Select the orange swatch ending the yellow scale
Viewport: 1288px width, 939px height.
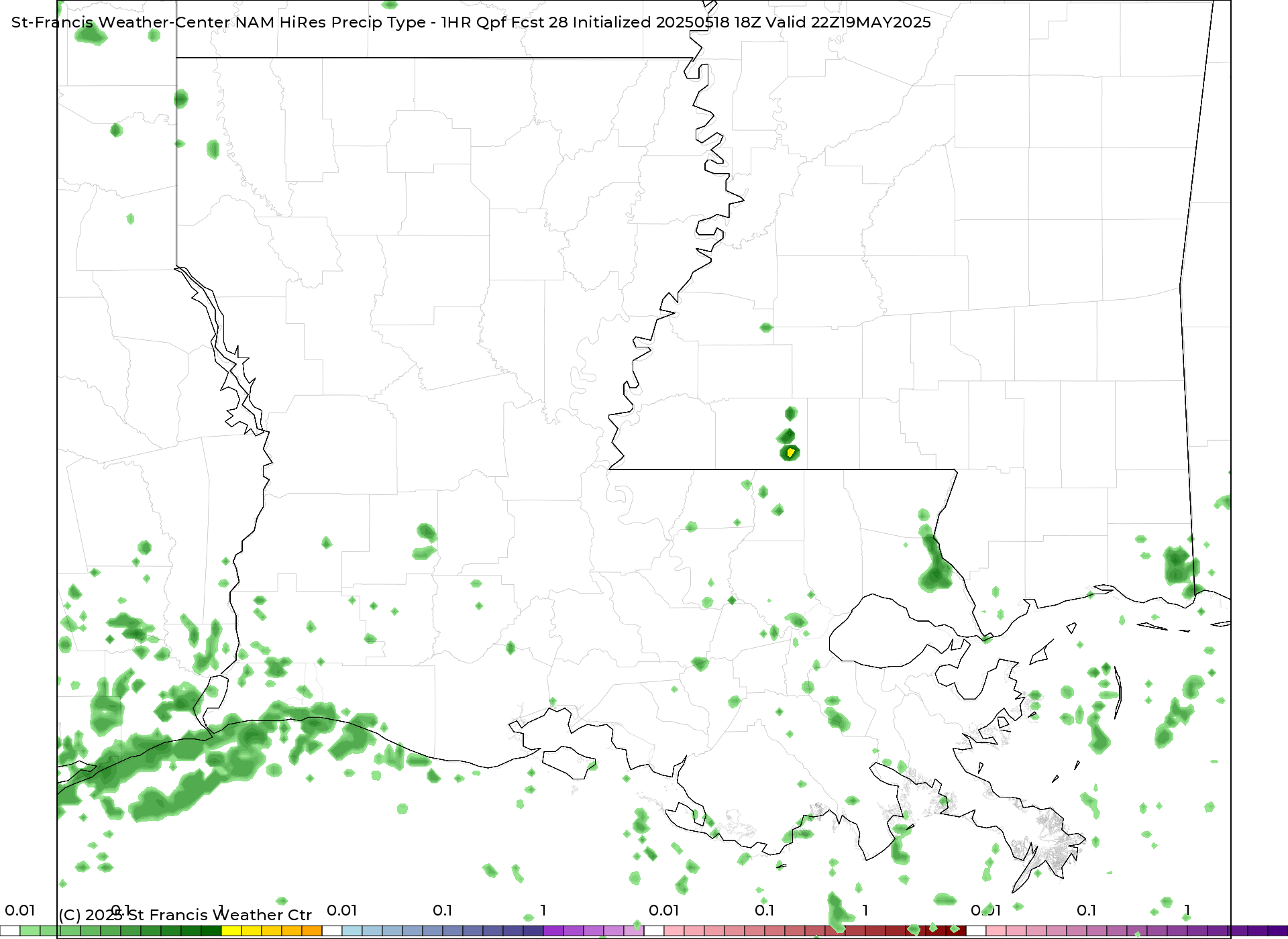pyautogui.click(x=312, y=931)
